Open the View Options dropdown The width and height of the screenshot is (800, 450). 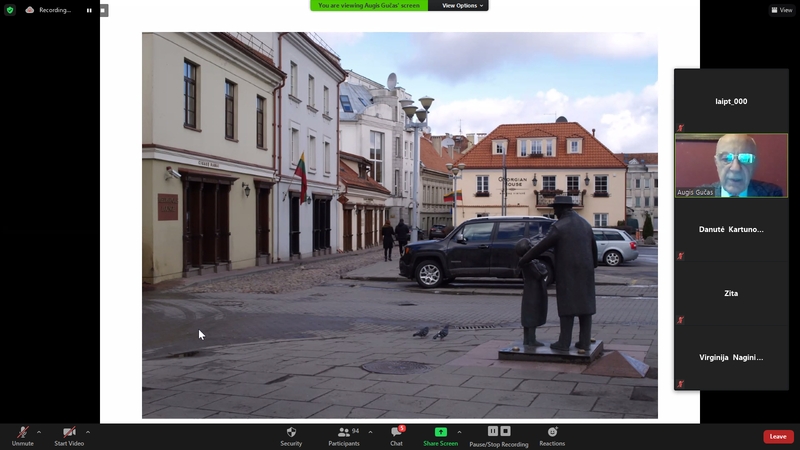point(462,5)
